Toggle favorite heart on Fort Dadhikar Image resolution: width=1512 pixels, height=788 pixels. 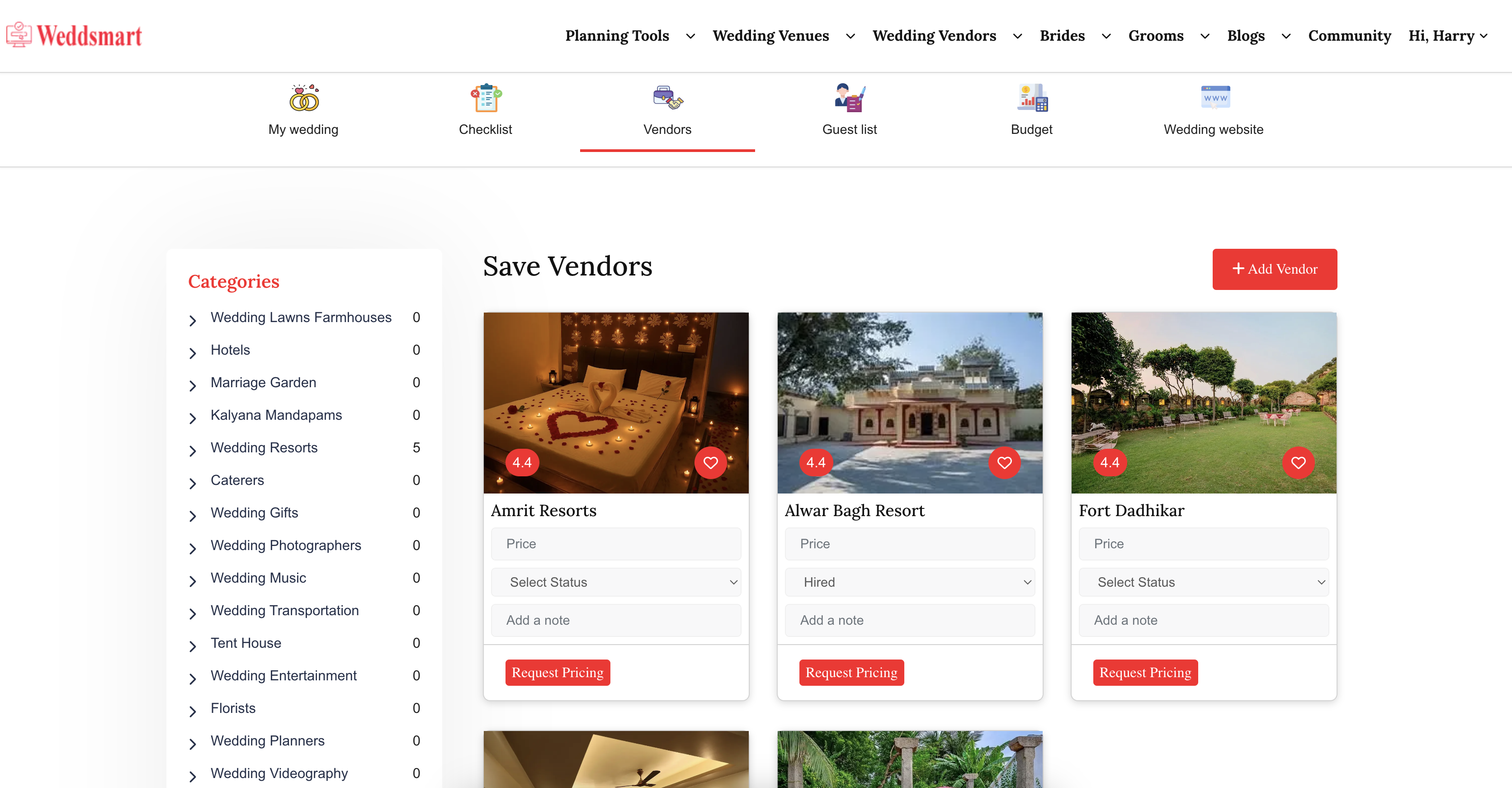pyautogui.click(x=1298, y=463)
